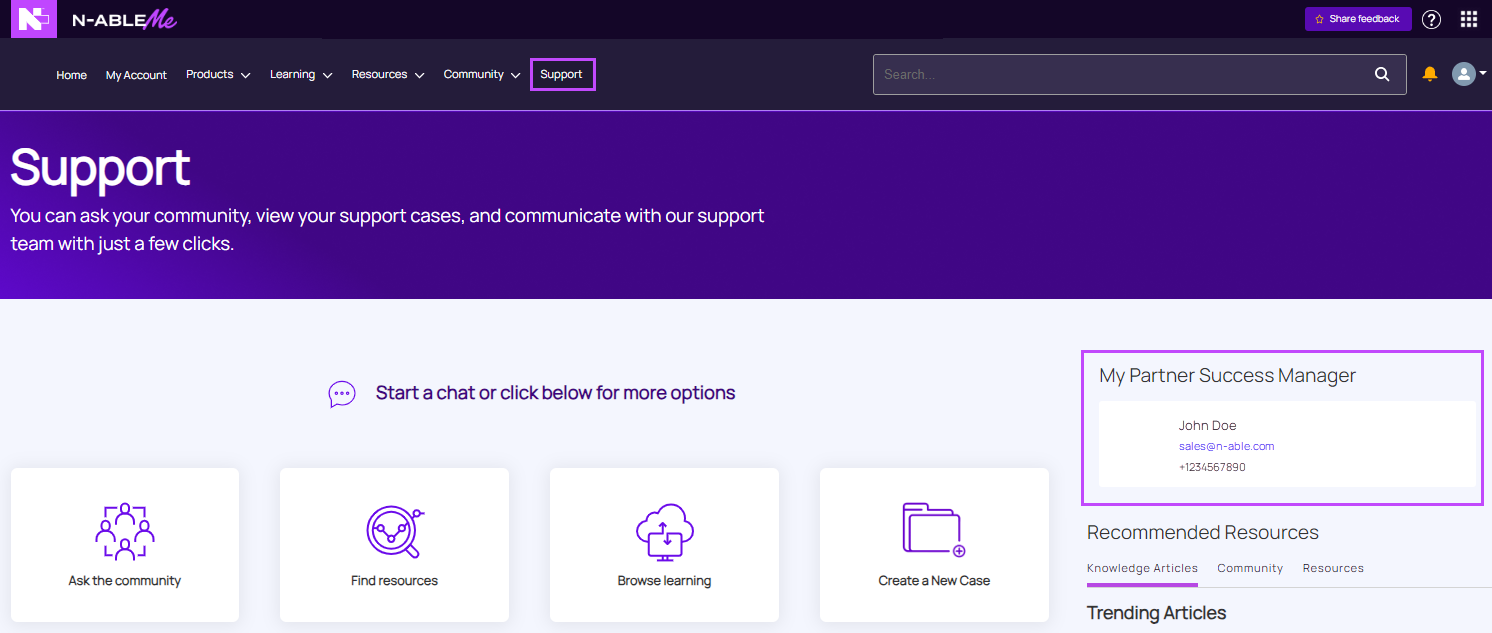Click the Find resources icon
Screen dimensions: 1492x633
point(394,531)
